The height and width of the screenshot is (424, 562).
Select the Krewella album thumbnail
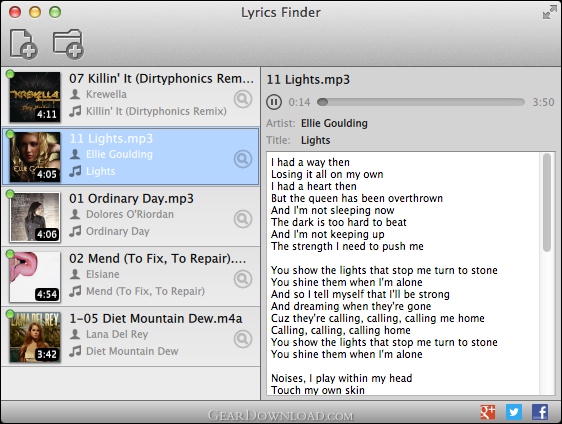click(x=35, y=97)
